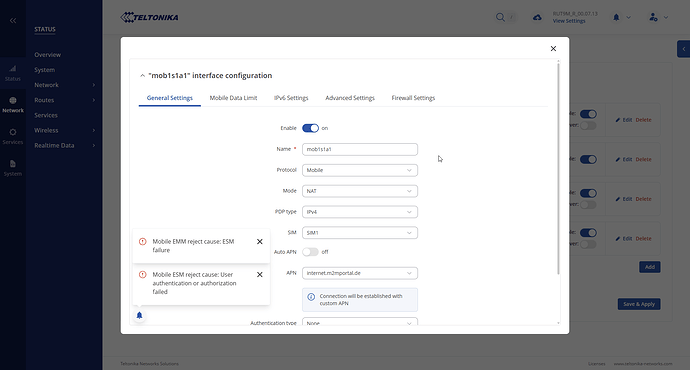Toggle first interface row enable switch
Screen dimensions: 690x370
tap(588, 114)
